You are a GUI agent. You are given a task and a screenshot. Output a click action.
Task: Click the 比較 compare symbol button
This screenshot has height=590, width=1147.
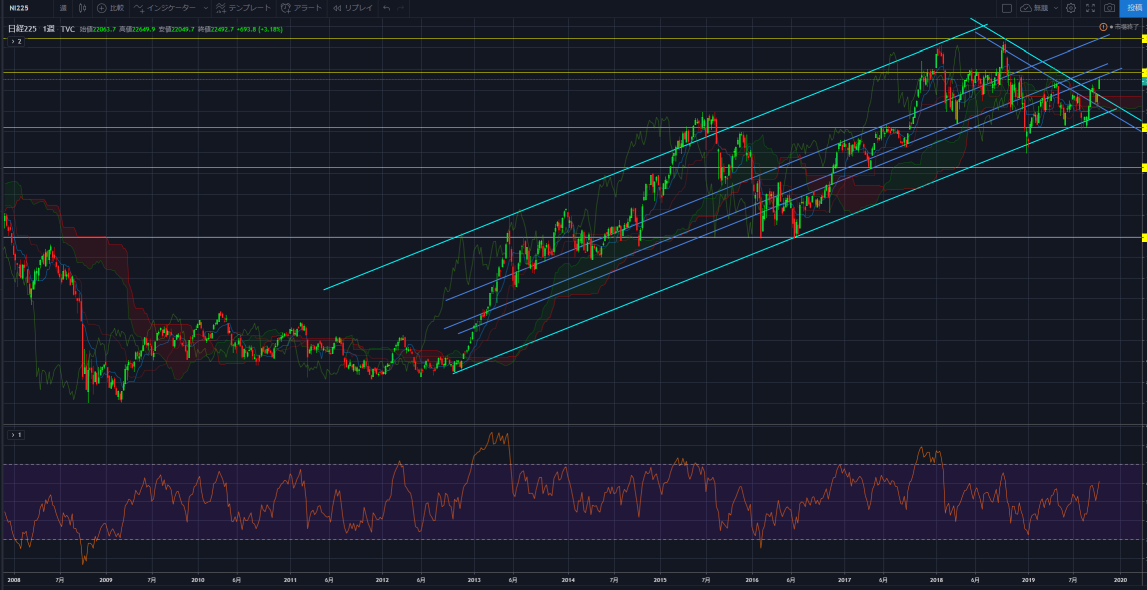[x=110, y=8]
